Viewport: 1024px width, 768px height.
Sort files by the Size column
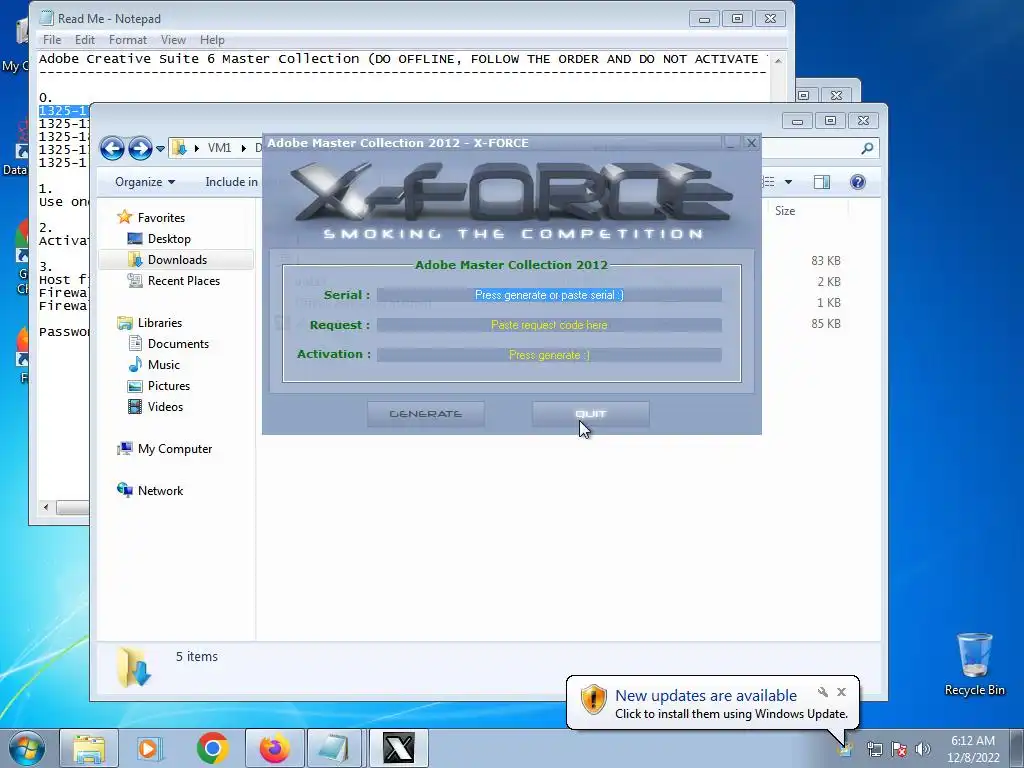click(x=784, y=211)
